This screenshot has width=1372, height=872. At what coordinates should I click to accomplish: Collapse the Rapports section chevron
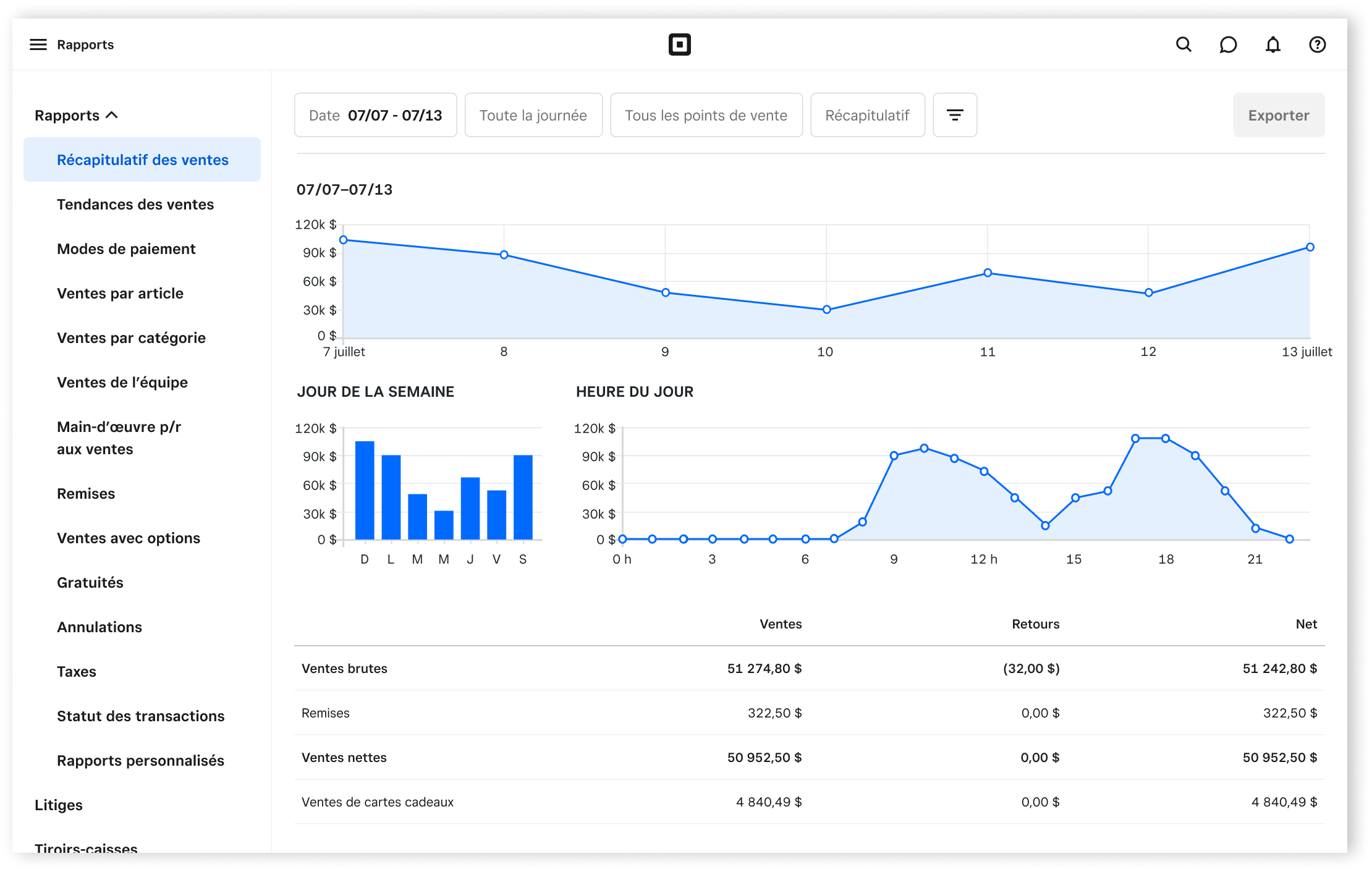click(112, 115)
